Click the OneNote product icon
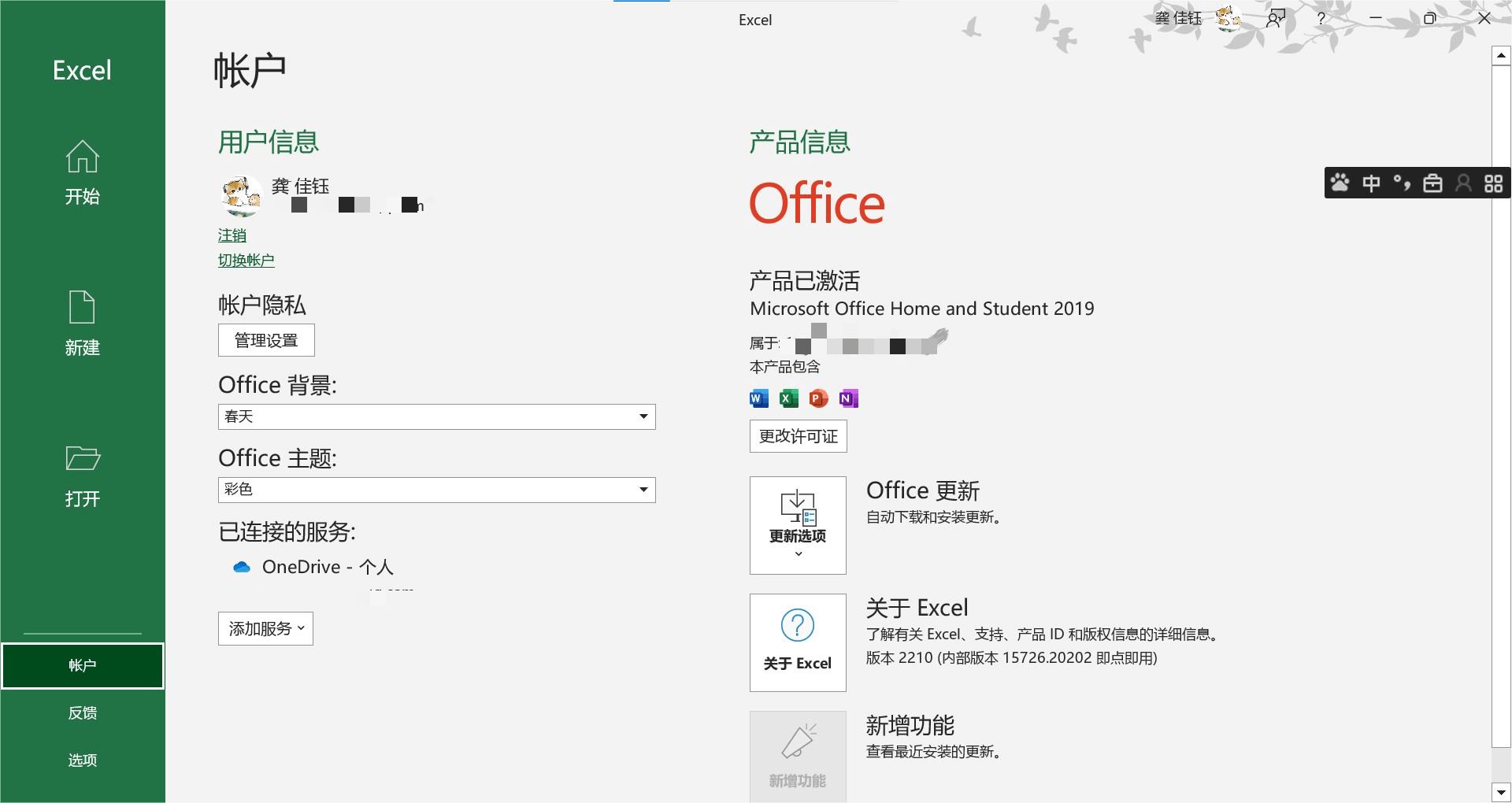This screenshot has width=1512, height=803. point(848,398)
